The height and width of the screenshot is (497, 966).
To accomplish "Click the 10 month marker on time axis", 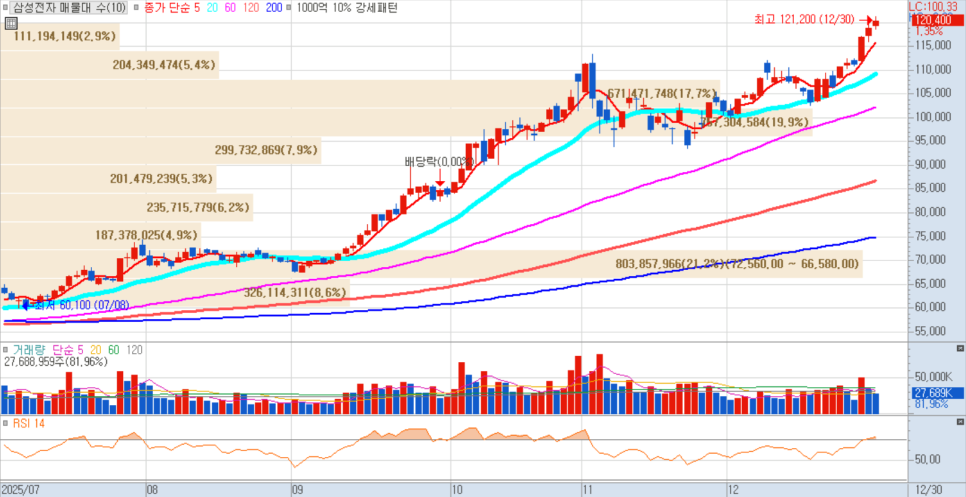I will coord(457,490).
